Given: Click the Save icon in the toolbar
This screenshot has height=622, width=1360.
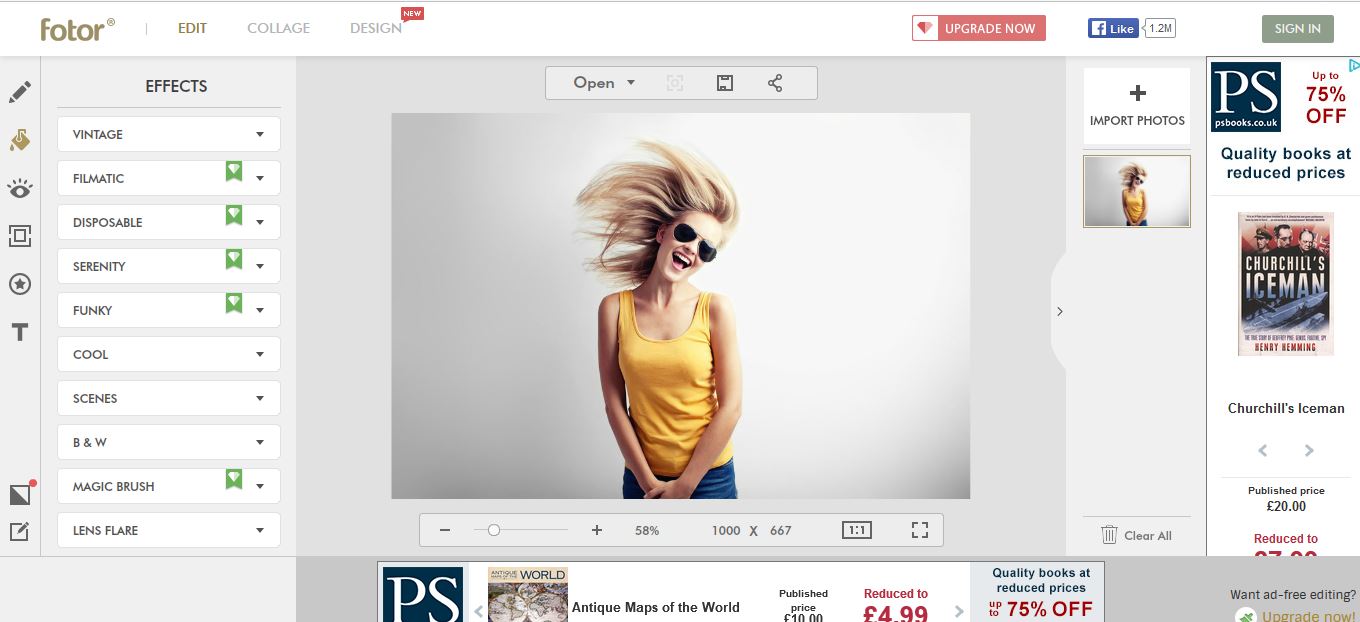Looking at the screenshot, I should coord(724,83).
